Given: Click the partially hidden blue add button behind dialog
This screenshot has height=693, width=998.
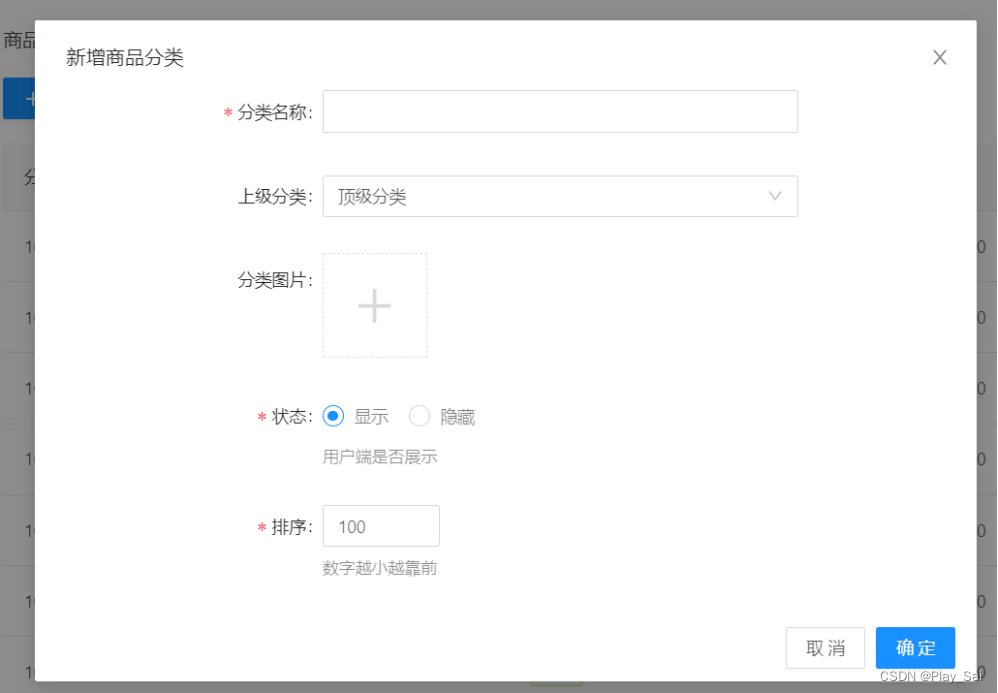Looking at the screenshot, I should coord(19,99).
